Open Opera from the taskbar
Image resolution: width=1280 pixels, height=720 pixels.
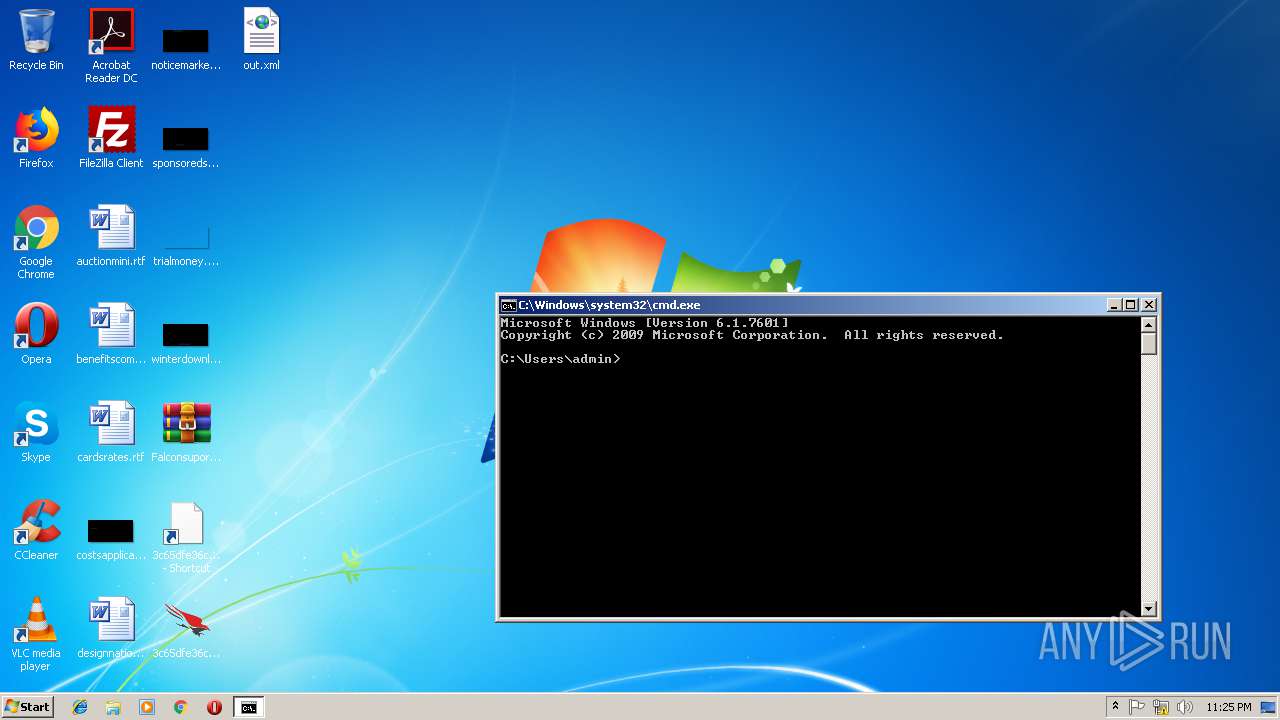click(214, 707)
